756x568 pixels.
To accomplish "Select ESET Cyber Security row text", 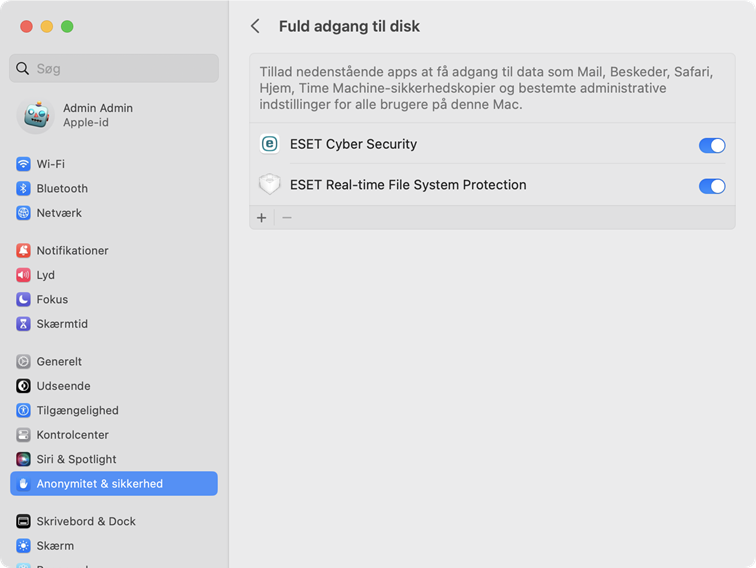I will pos(353,144).
